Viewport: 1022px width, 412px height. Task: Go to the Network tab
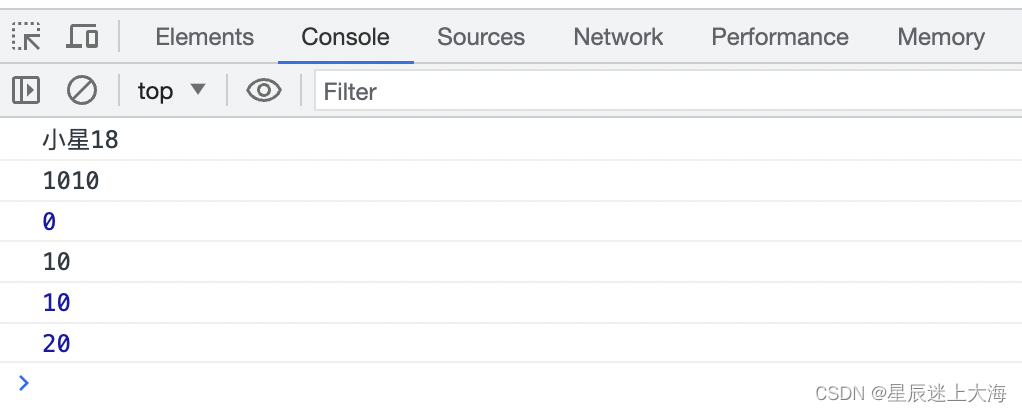point(618,37)
